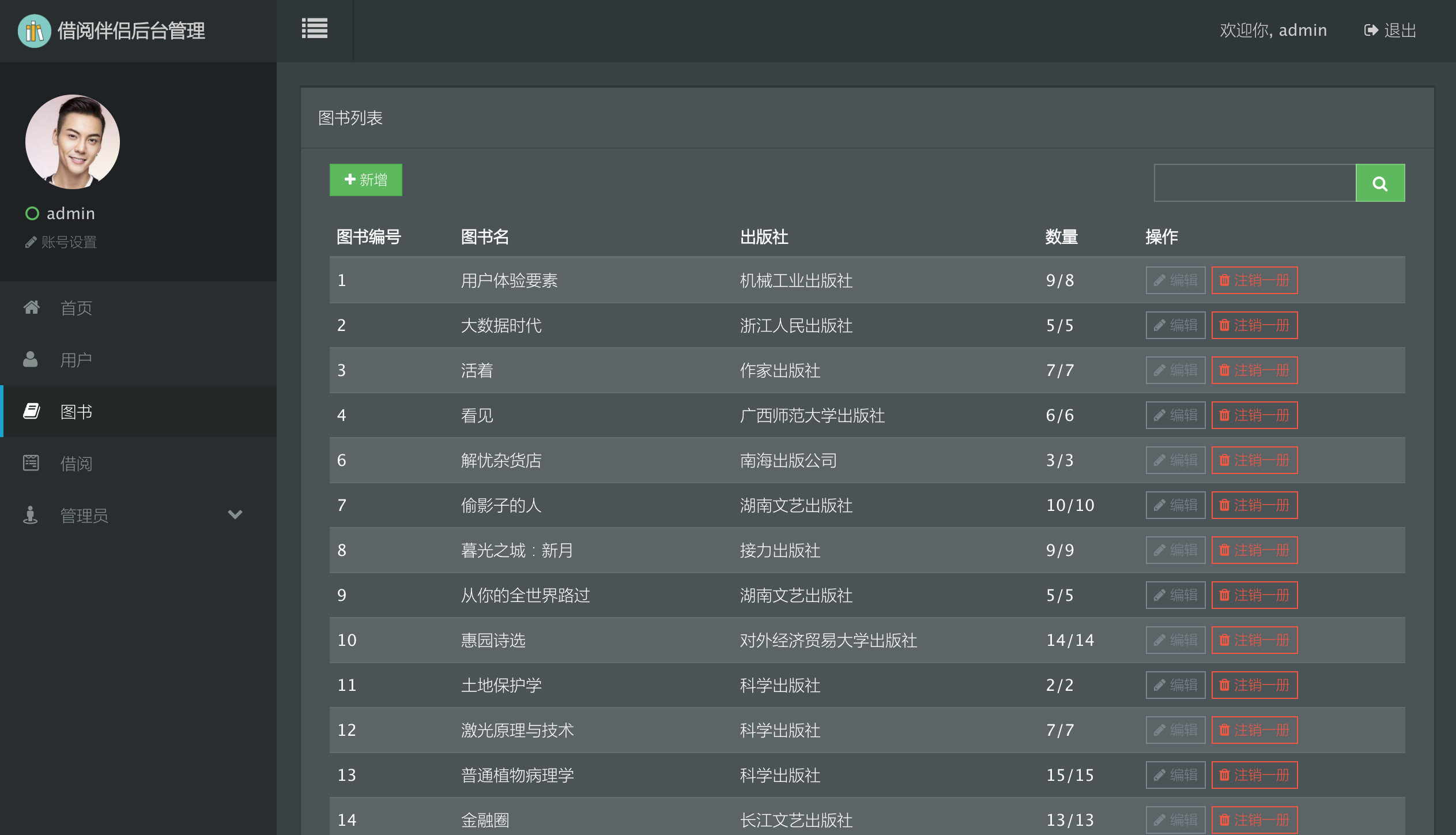Click the 借阅伴侣 logo icon
This screenshot has height=835, width=1456.
coord(34,31)
